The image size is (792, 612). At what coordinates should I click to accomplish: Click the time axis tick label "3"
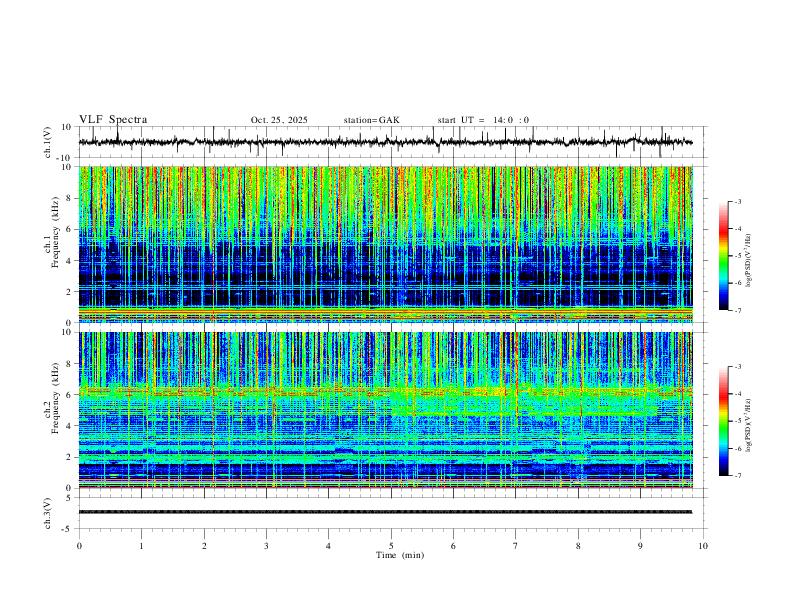click(266, 546)
